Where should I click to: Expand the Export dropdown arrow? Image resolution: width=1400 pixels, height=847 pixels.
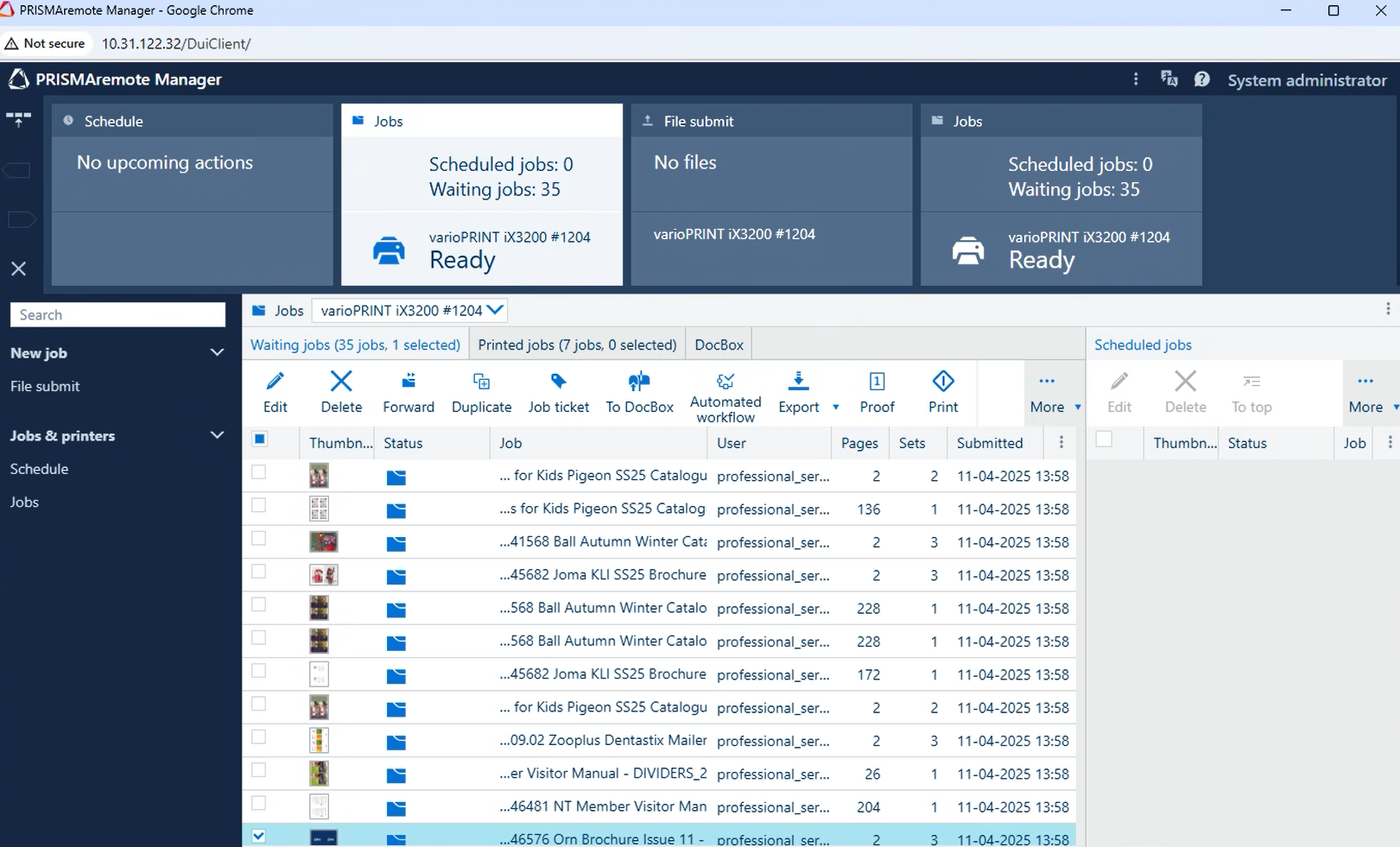[835, 407]
